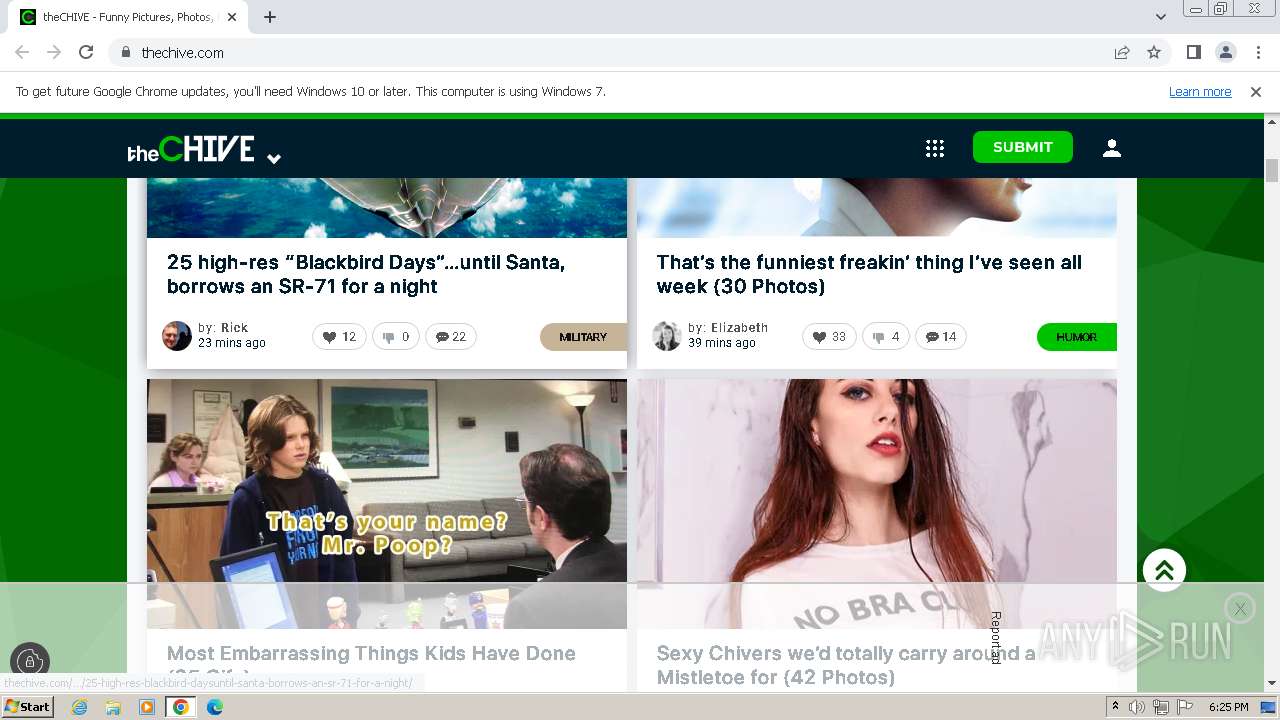Image resolution: width=1280 pixels, height=720 pixels.
Task: Go back with browser back arrow
Action: tap(22, 52)
